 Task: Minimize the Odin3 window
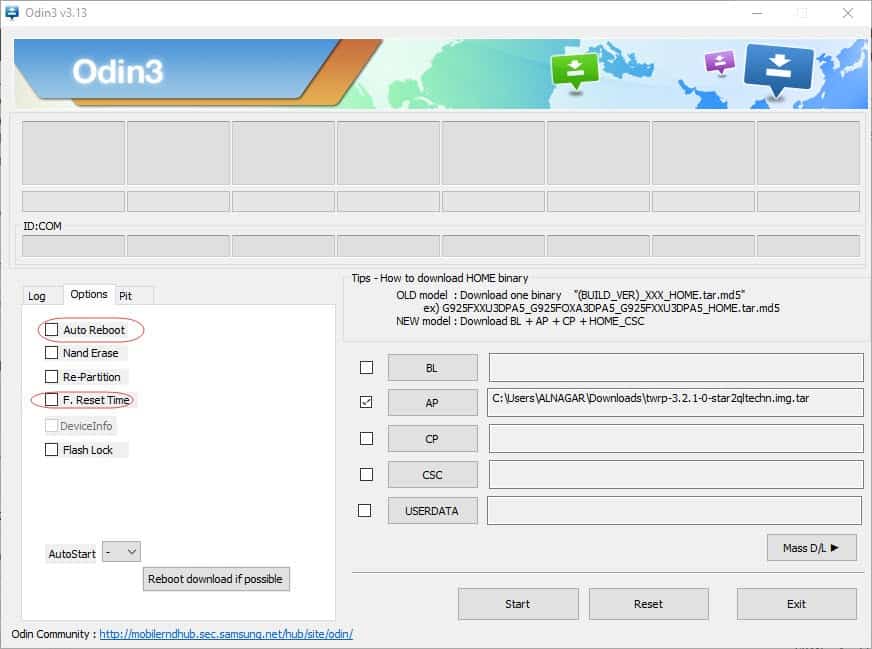pos(757,13)
